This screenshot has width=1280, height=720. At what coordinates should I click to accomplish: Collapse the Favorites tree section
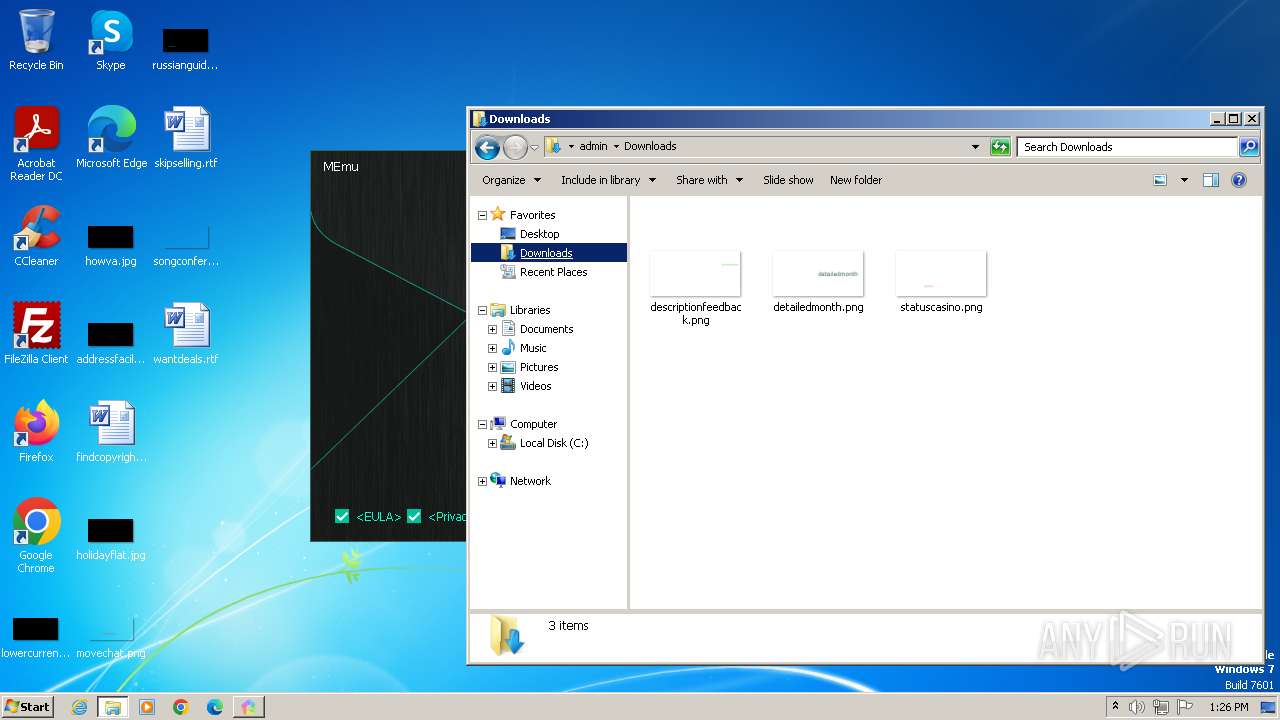(x=482, y=215)
